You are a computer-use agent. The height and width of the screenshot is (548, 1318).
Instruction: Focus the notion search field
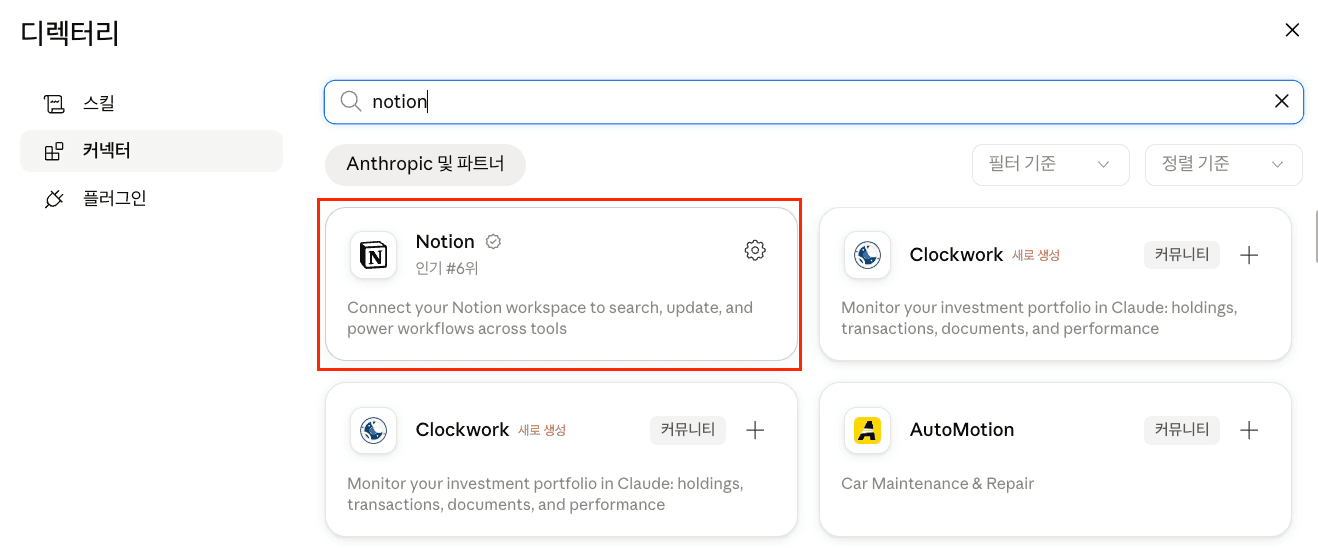click(x=814, y=101)
